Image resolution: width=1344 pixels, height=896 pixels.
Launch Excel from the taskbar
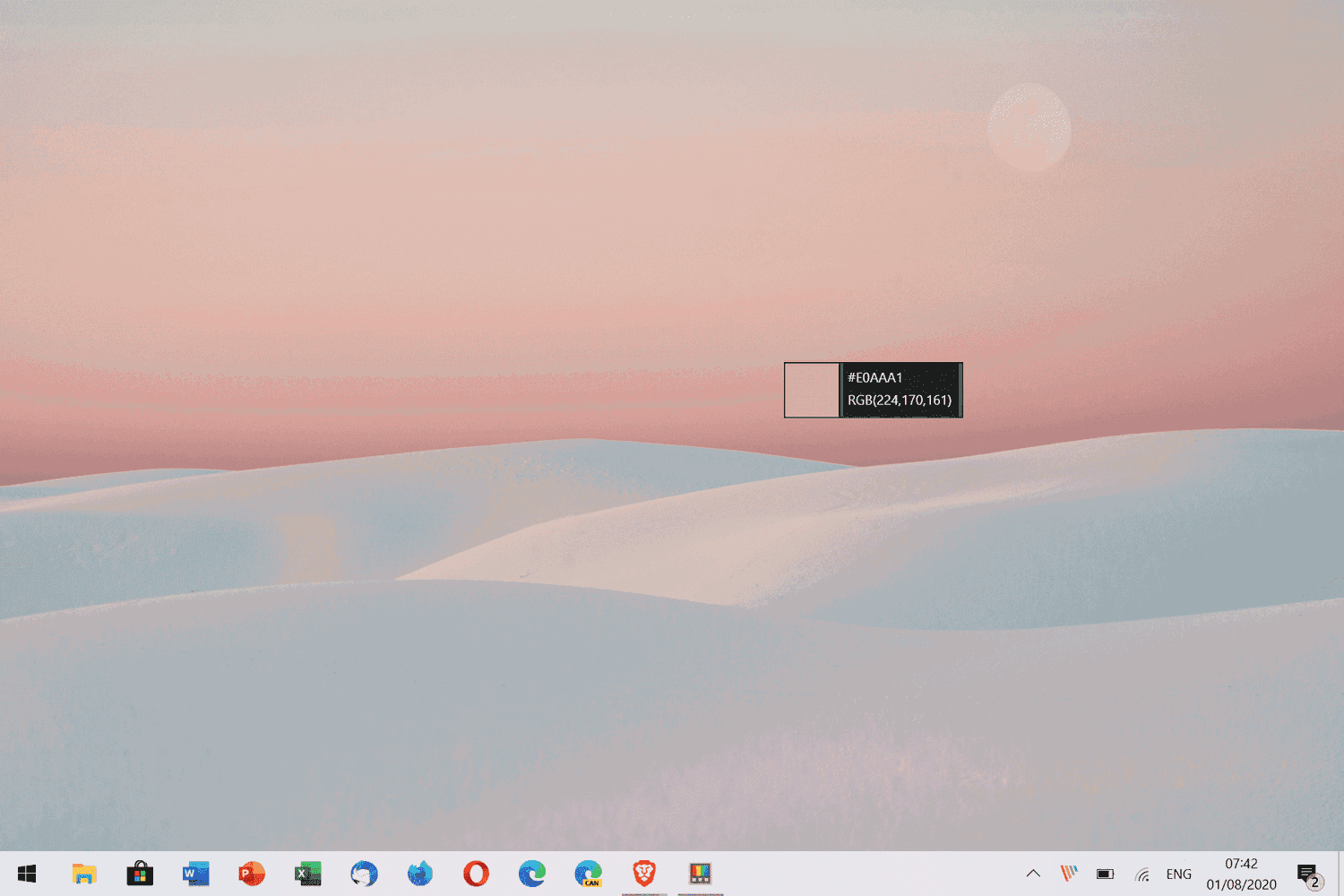(x=308, y=874)
